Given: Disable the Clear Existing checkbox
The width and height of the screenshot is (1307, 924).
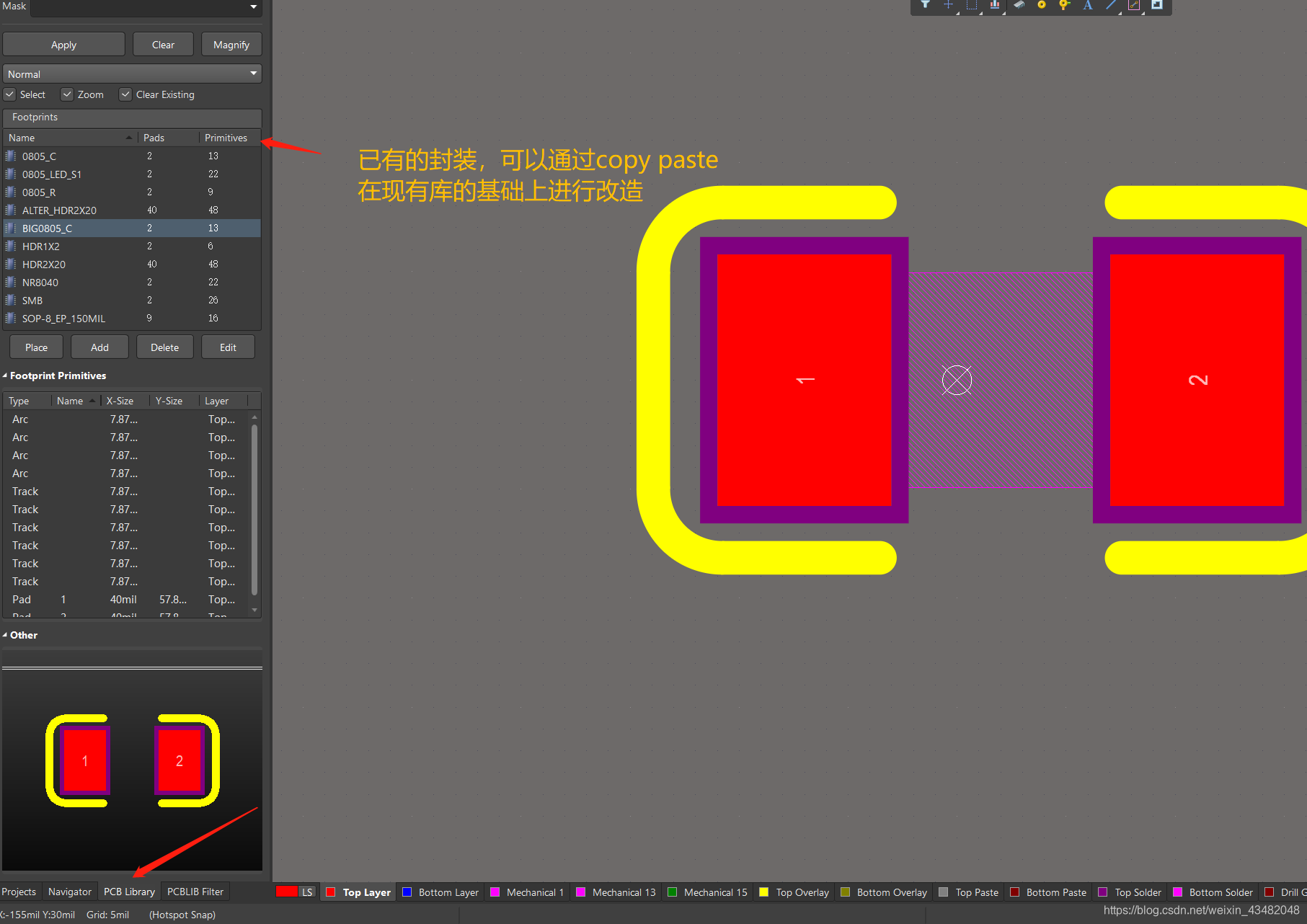Looking at the screenshot, I should [x=126, y=94].
